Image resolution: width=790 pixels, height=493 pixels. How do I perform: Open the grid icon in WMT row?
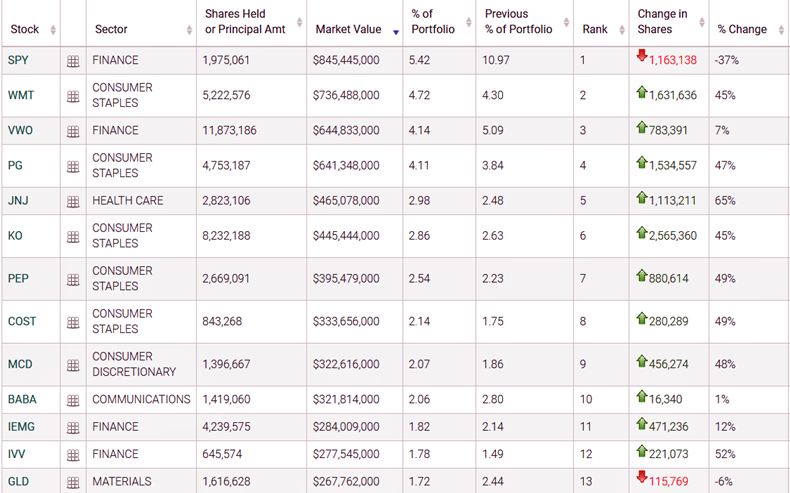pyautogui.click(x=73, y=97)
